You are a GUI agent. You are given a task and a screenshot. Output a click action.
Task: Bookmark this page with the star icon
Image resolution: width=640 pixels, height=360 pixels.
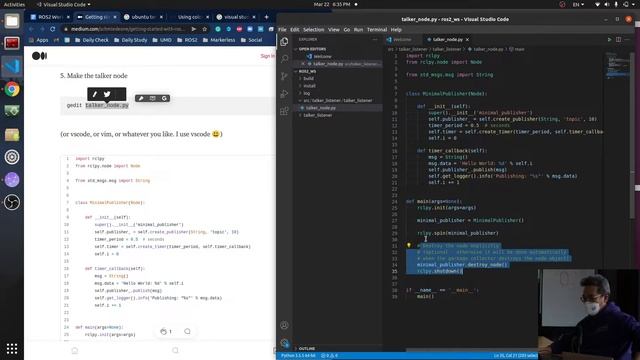point(204,29)
